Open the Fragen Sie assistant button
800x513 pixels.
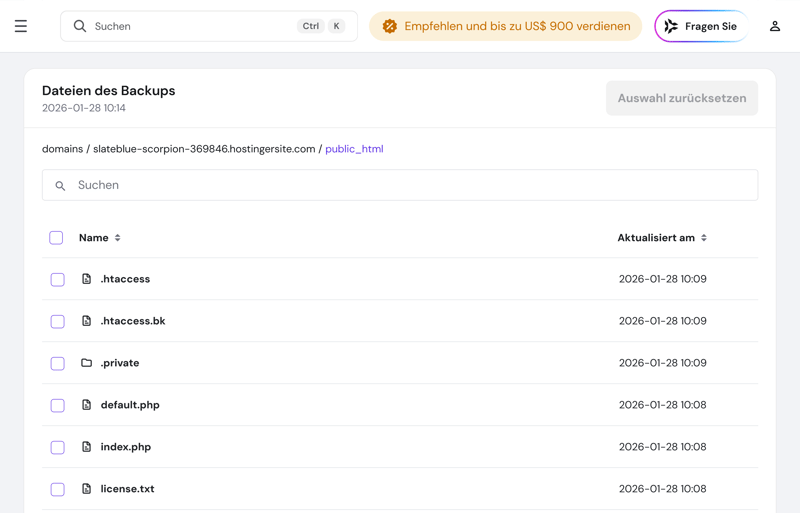701,26
